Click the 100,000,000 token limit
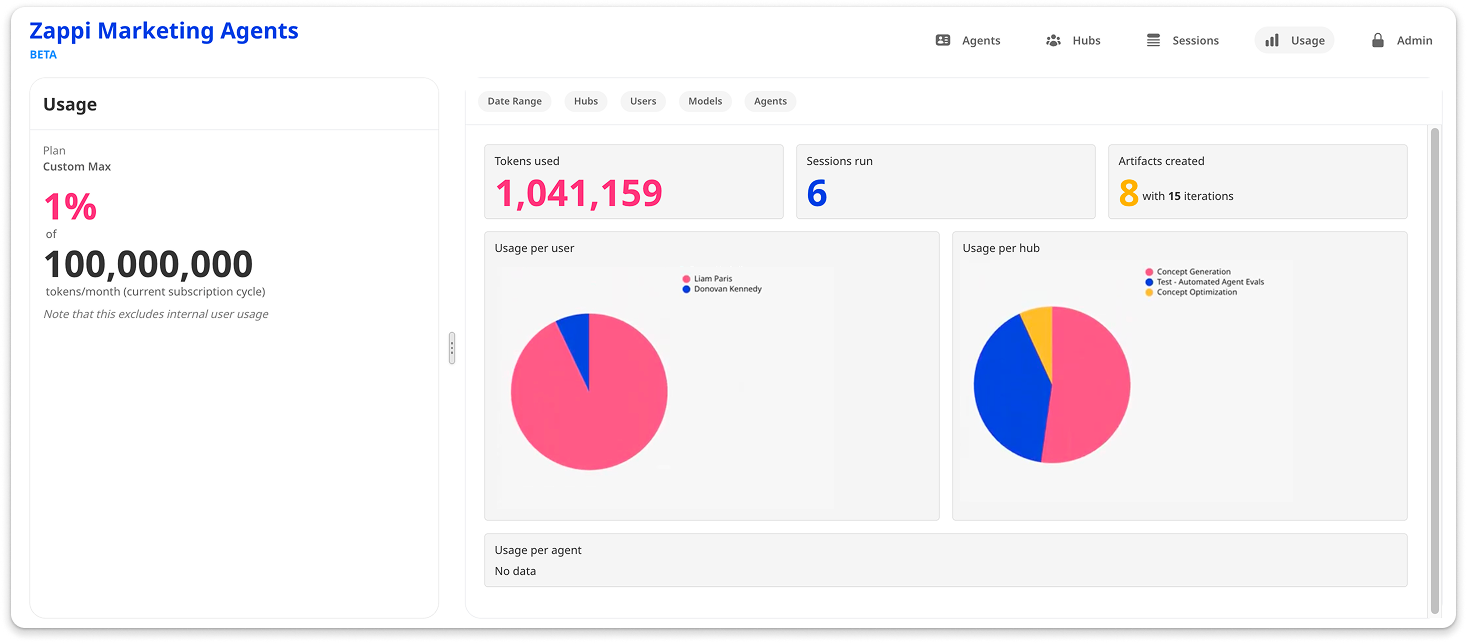1467x643 pixels. click(148, 264)
